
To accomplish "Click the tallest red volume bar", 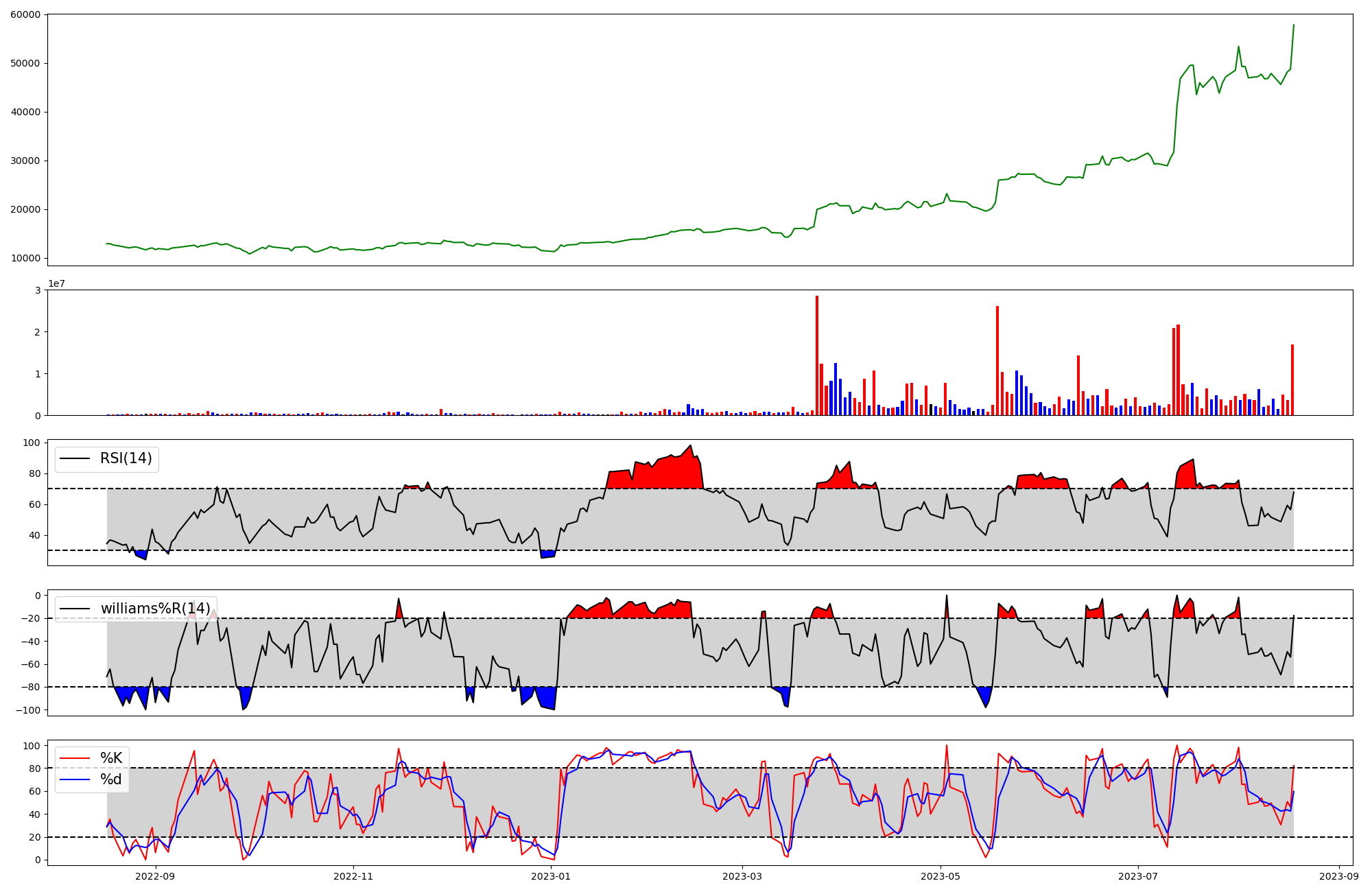I will 816,357.
